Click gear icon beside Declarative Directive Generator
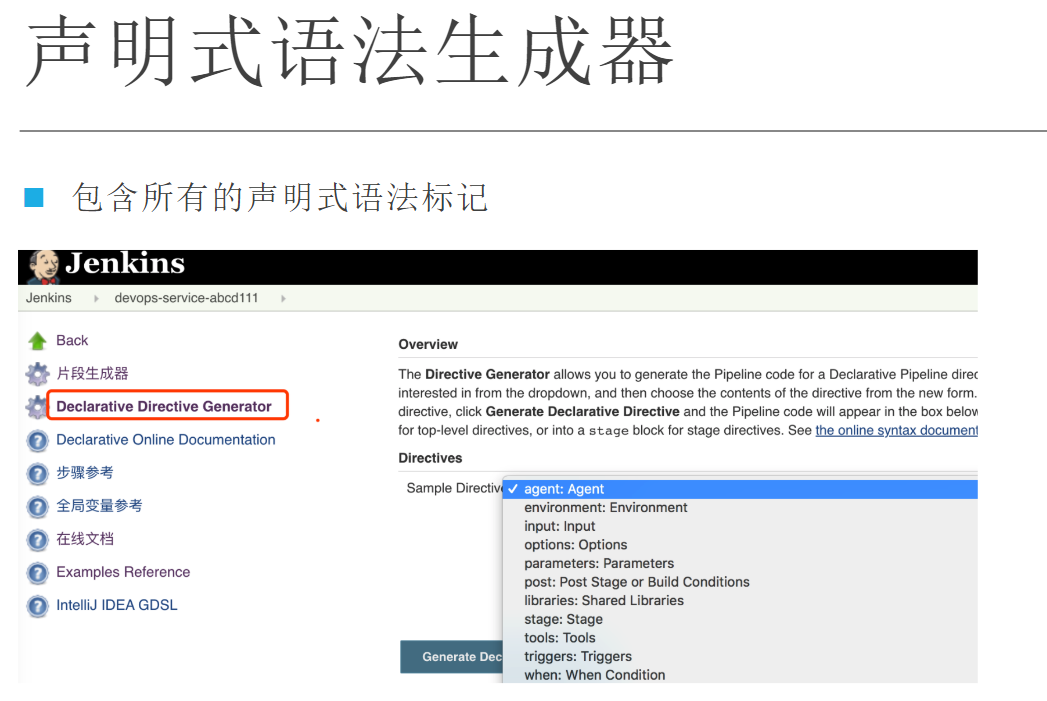Image resolution: width=1047 pixels, height=701 pixels. coord(37,407)
